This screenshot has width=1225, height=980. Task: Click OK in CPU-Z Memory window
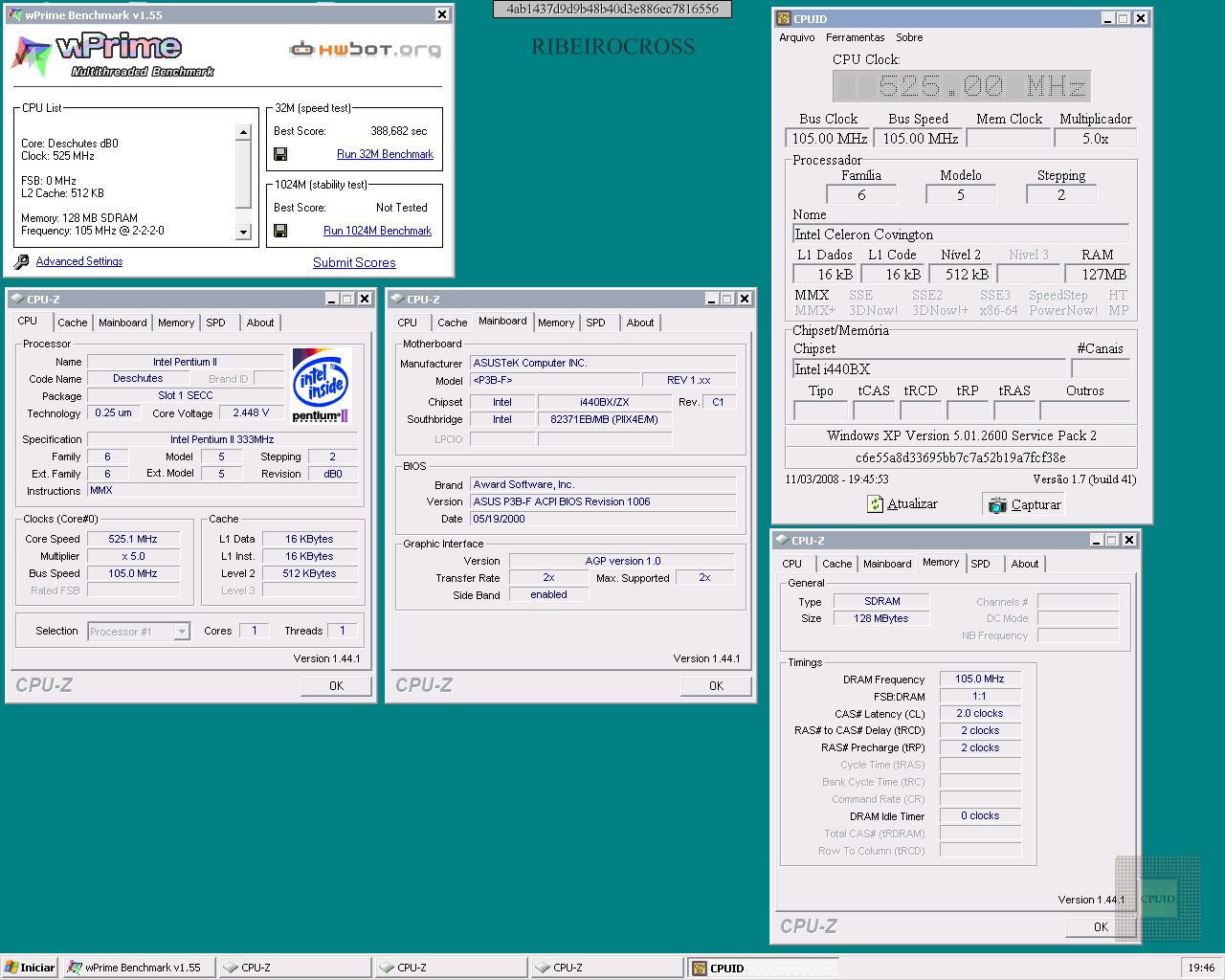(1101, 926)
